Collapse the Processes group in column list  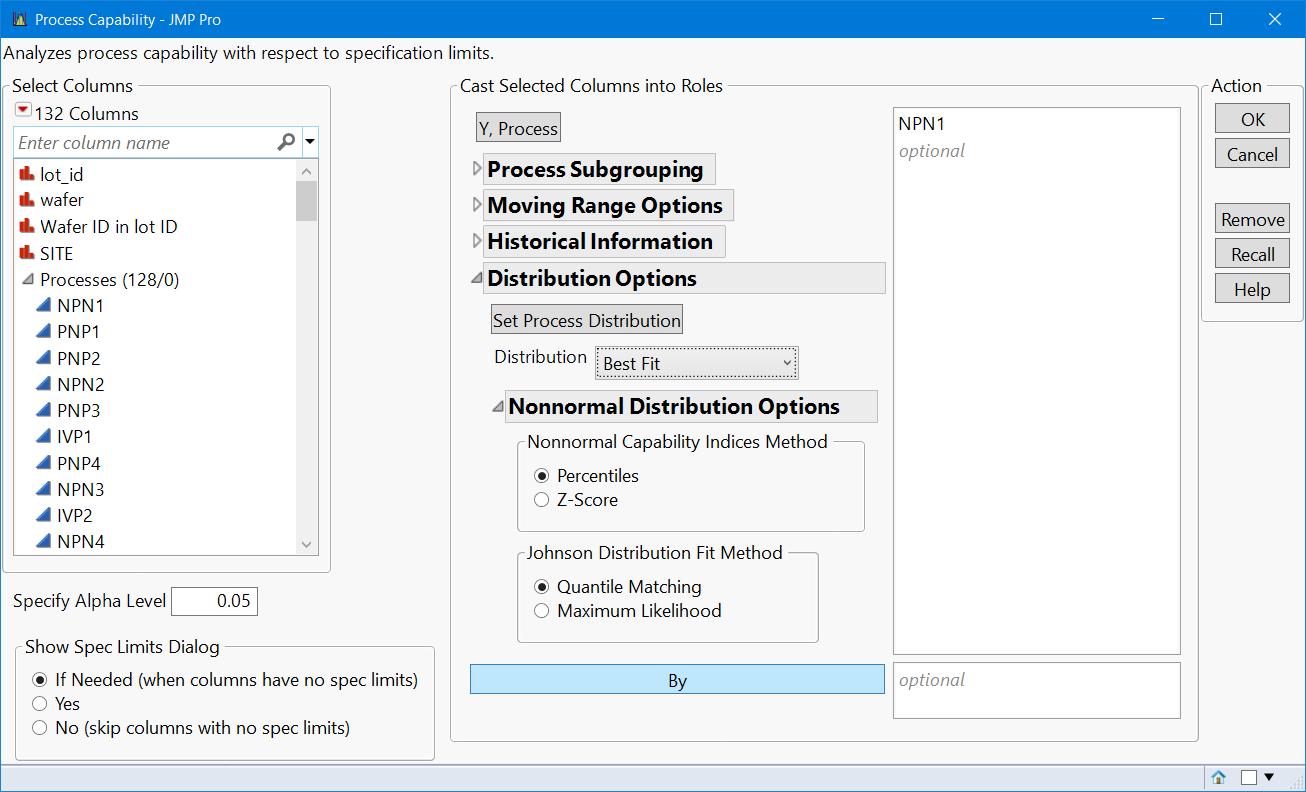tap(27, 281)
